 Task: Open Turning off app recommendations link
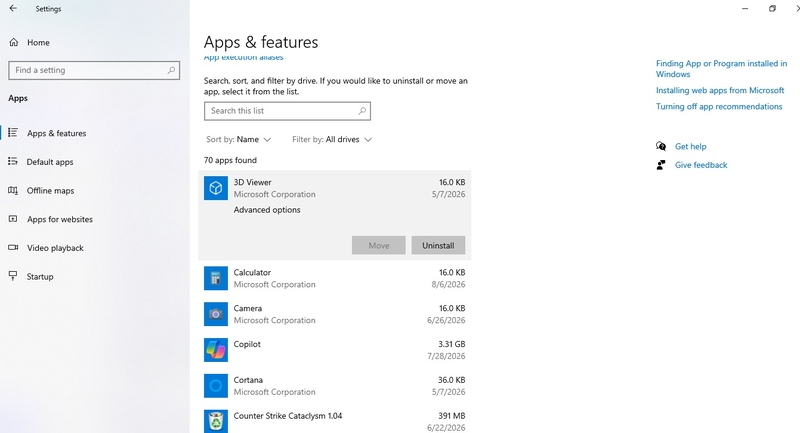(719, 106)
